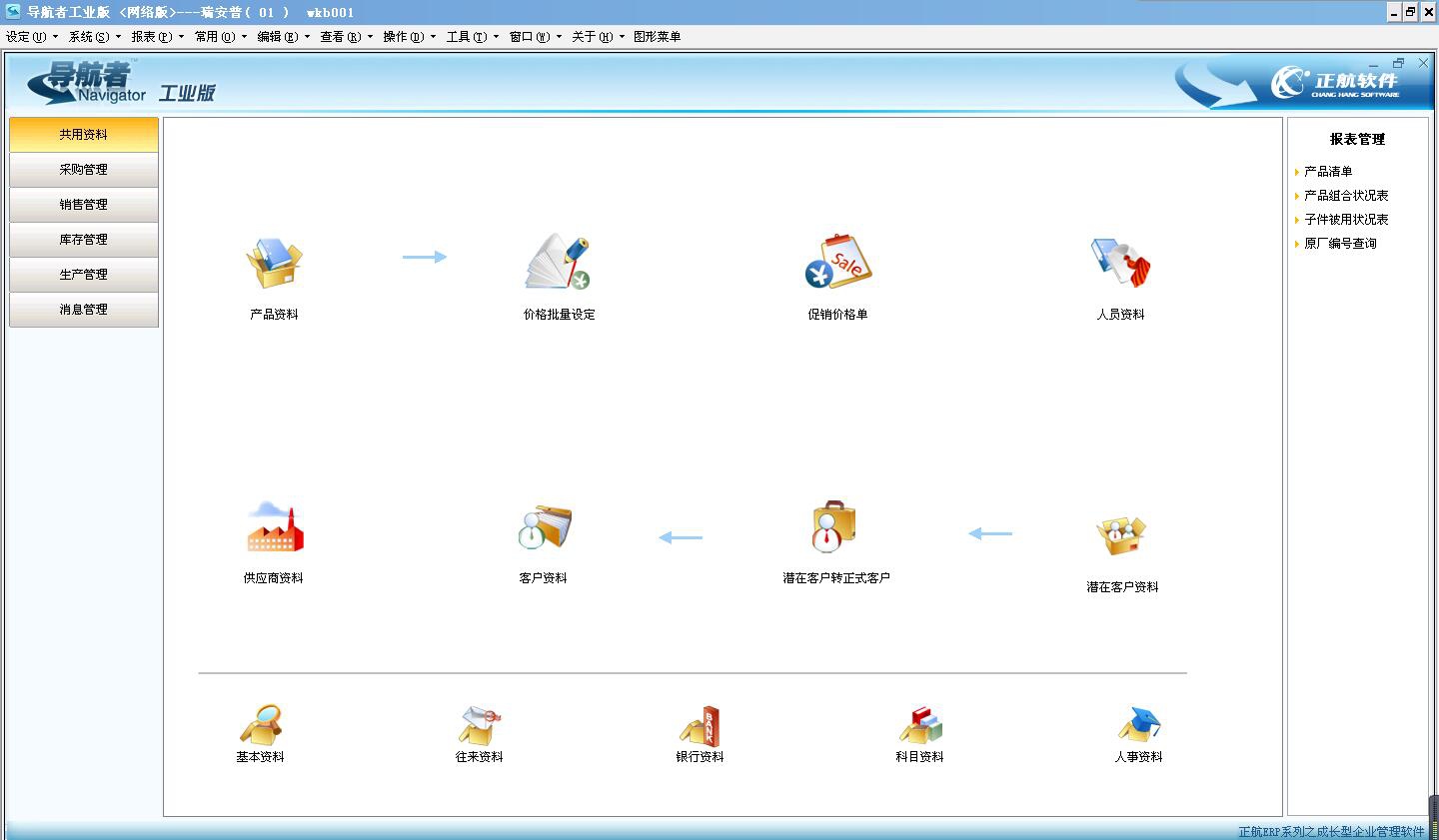Open the 银行资料 bank icon
The width and height of the screenshot is (1439, 840).
coord(700,725)
